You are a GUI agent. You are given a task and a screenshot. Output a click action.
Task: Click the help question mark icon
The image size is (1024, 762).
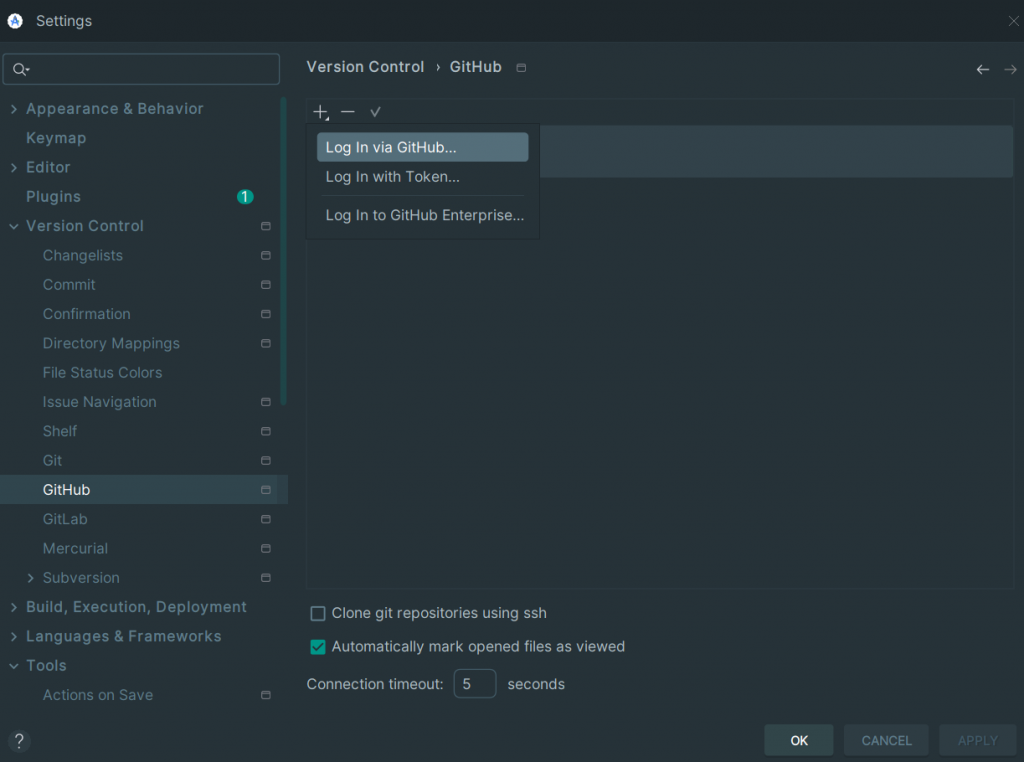pos(19,740)
